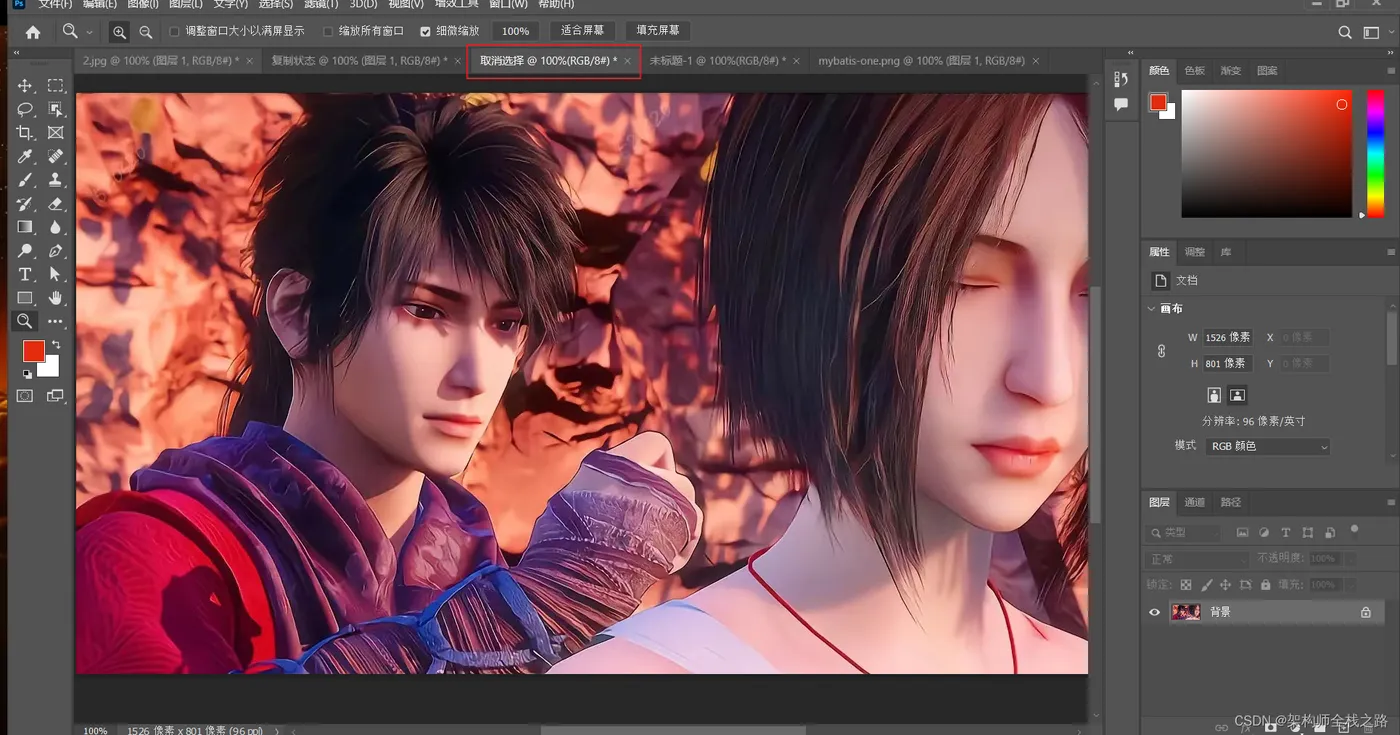
Task: Switch to mybatis-one.png document tab
Action: (x=921, y=61)
